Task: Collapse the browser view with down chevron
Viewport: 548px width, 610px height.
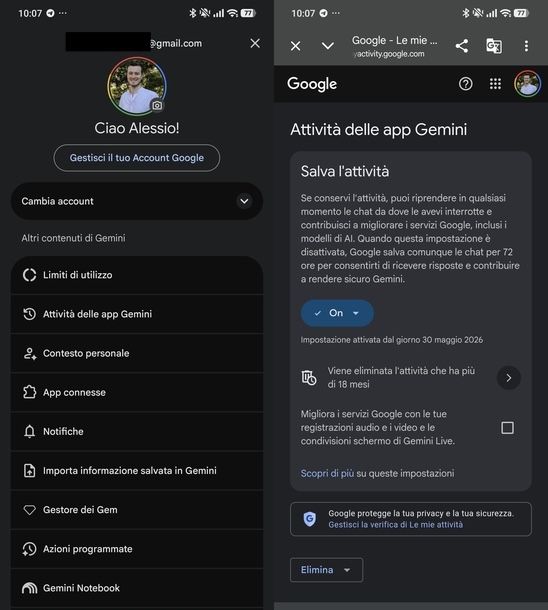Action: tap(328, 46)
